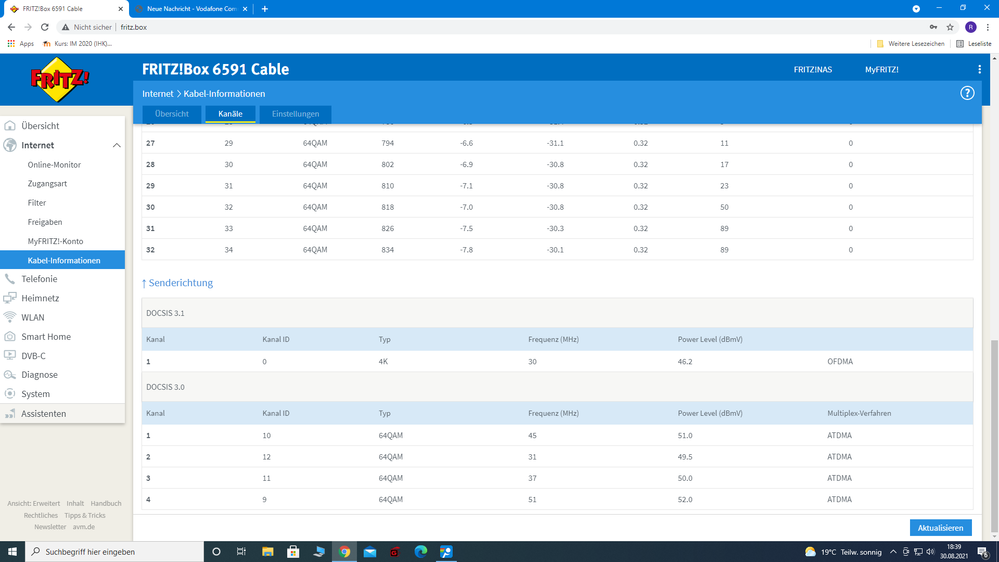Open Chrome profile avatar
This screenshot has height=562, width=999.
pyautogui.click(x=971, y=27)
